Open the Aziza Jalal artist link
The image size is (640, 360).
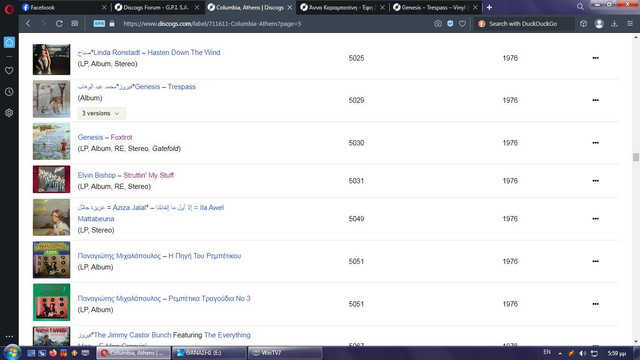tap(129, 207)
